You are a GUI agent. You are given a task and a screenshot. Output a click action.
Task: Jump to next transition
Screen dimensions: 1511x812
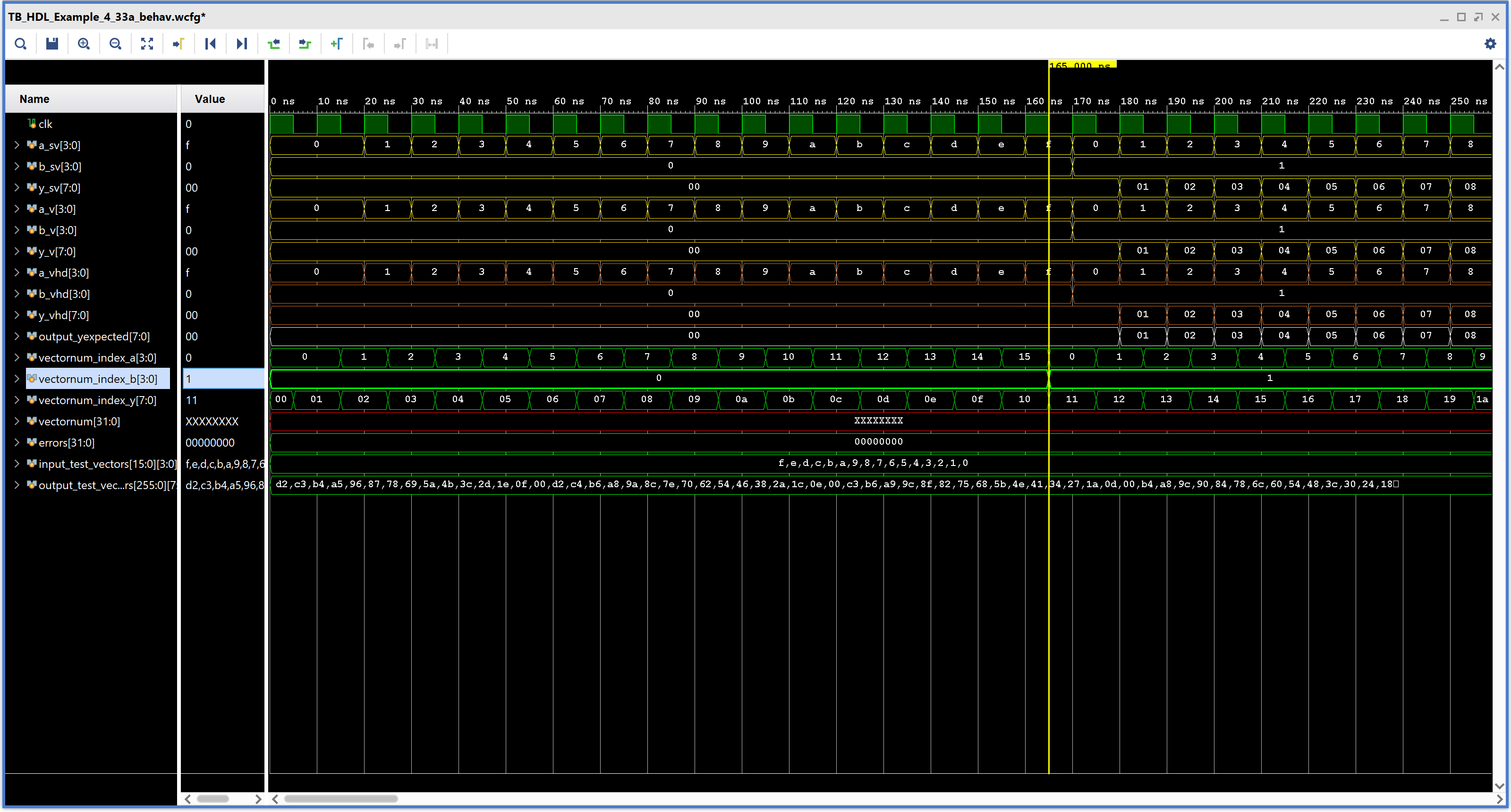coord(305,44)
